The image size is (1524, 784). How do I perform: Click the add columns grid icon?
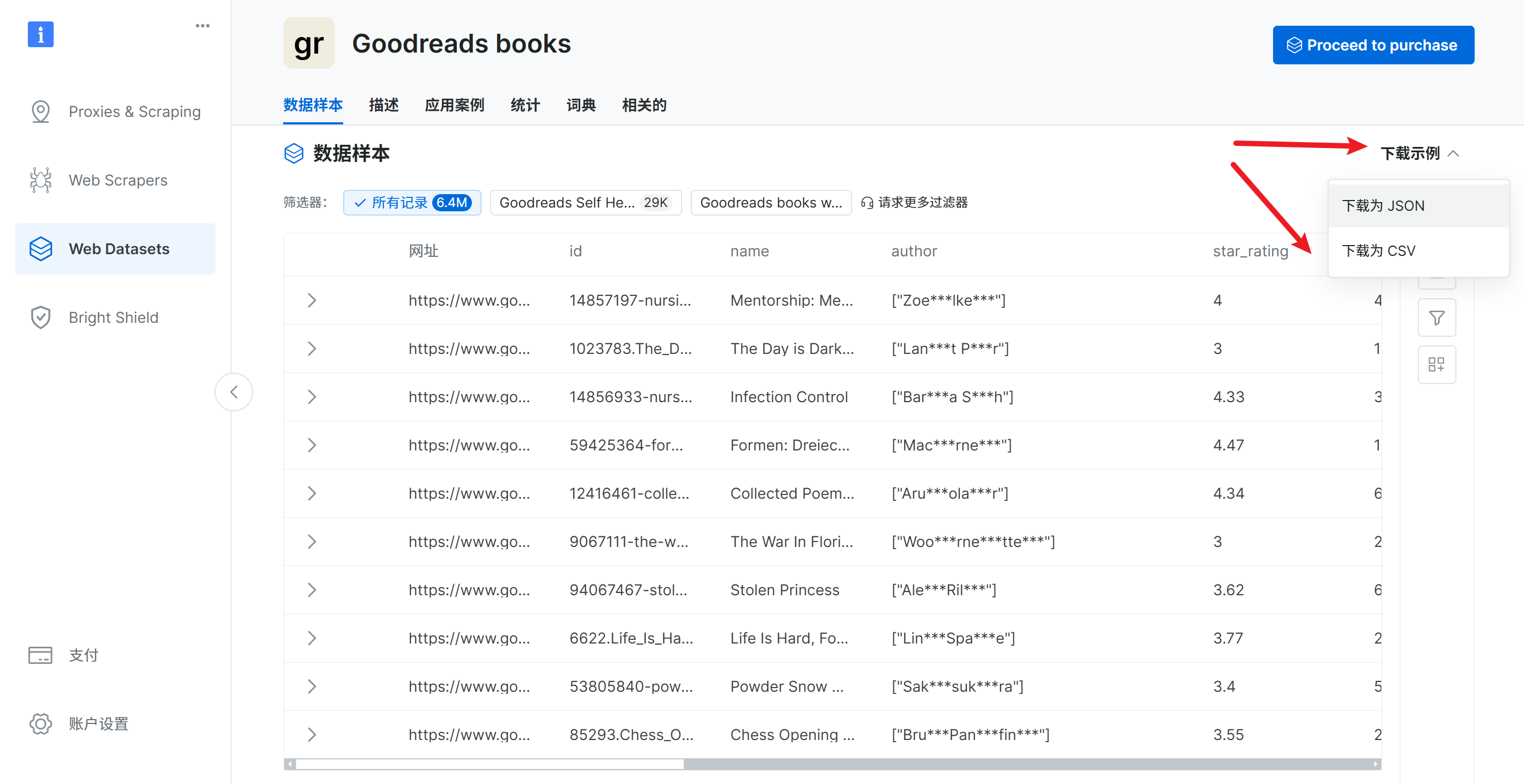[x=1437, y=365]
